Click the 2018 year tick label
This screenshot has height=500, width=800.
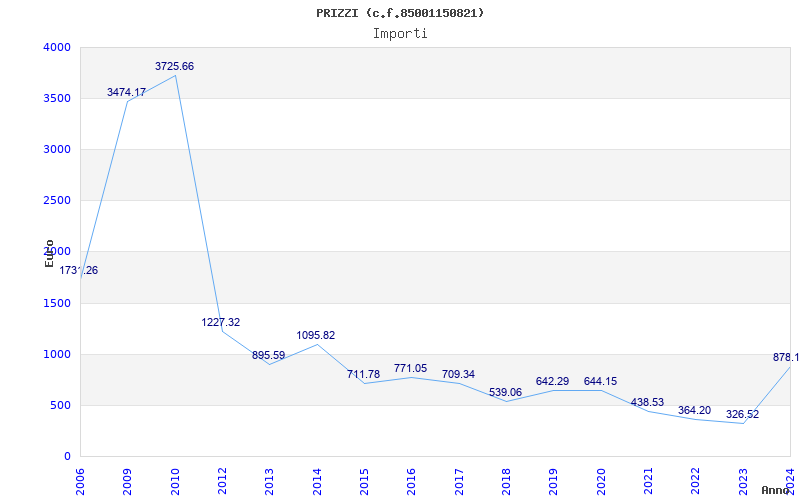coord(506,480)
